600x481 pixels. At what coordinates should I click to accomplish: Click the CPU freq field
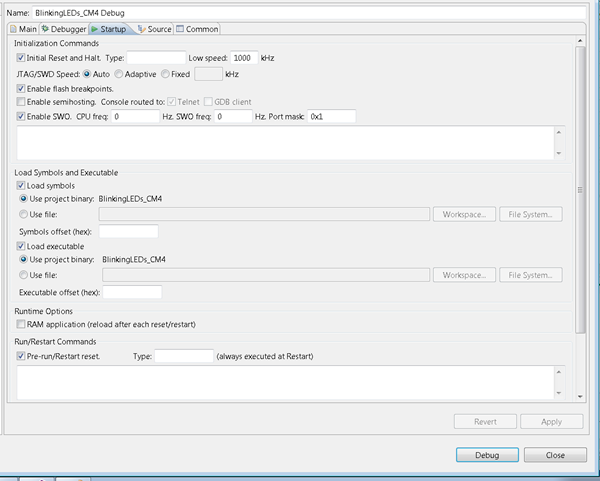[135, 116]
